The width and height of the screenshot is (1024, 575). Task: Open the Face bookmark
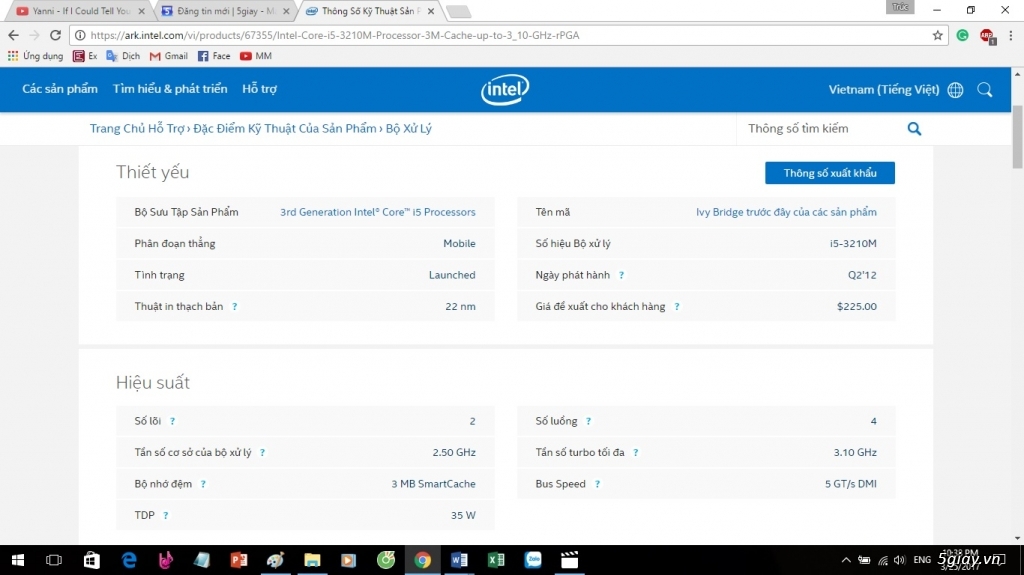tap(214, 56)
